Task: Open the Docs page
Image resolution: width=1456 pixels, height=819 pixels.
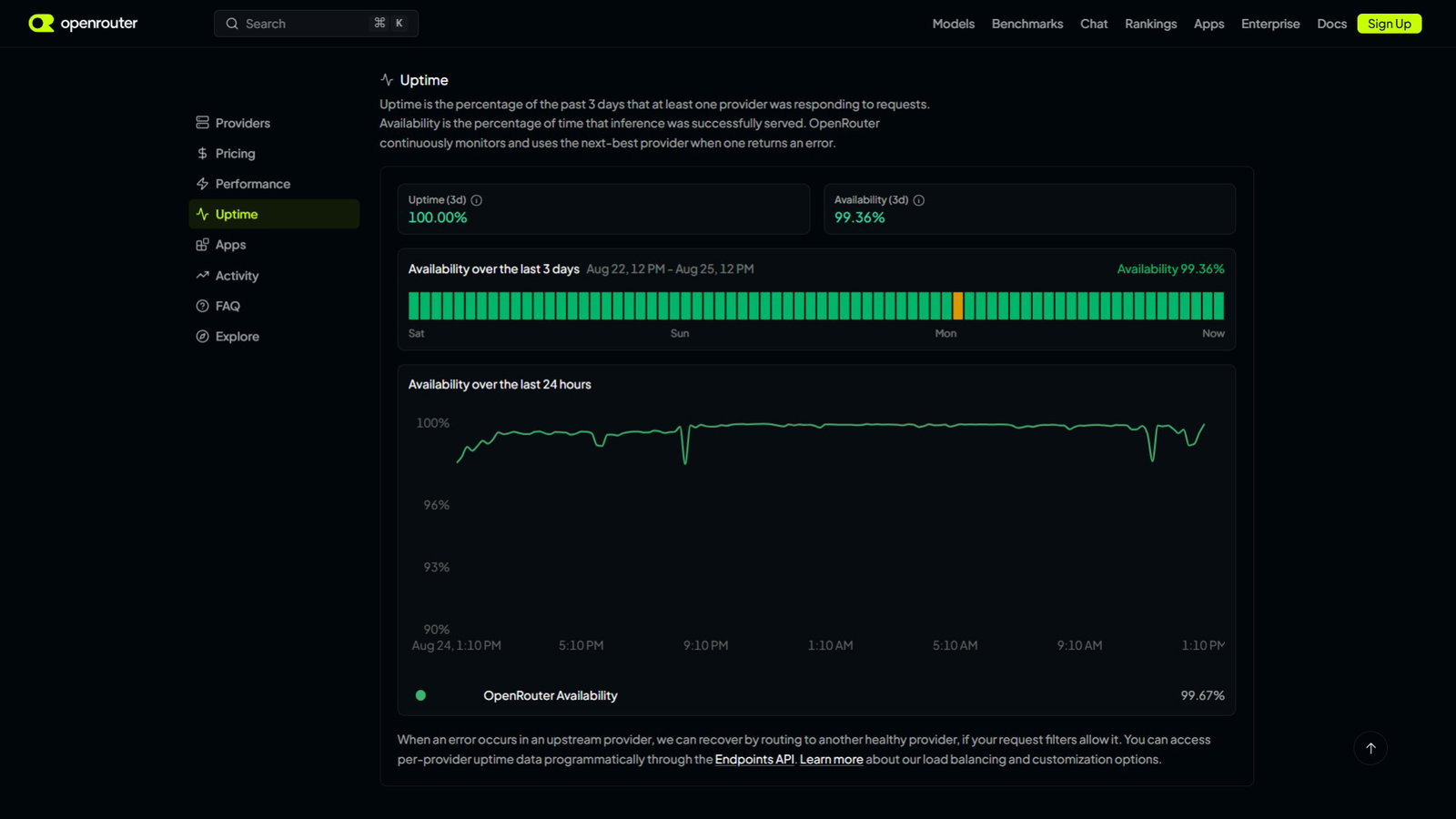Action: [x=1331, y=24]
